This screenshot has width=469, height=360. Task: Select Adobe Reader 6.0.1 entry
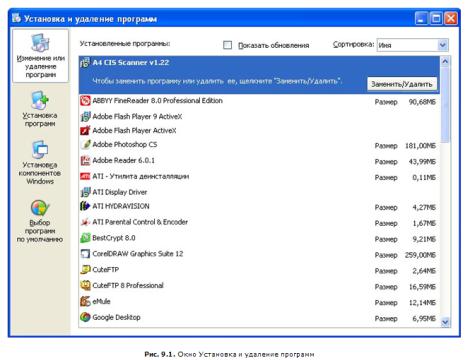click(259, 161)
